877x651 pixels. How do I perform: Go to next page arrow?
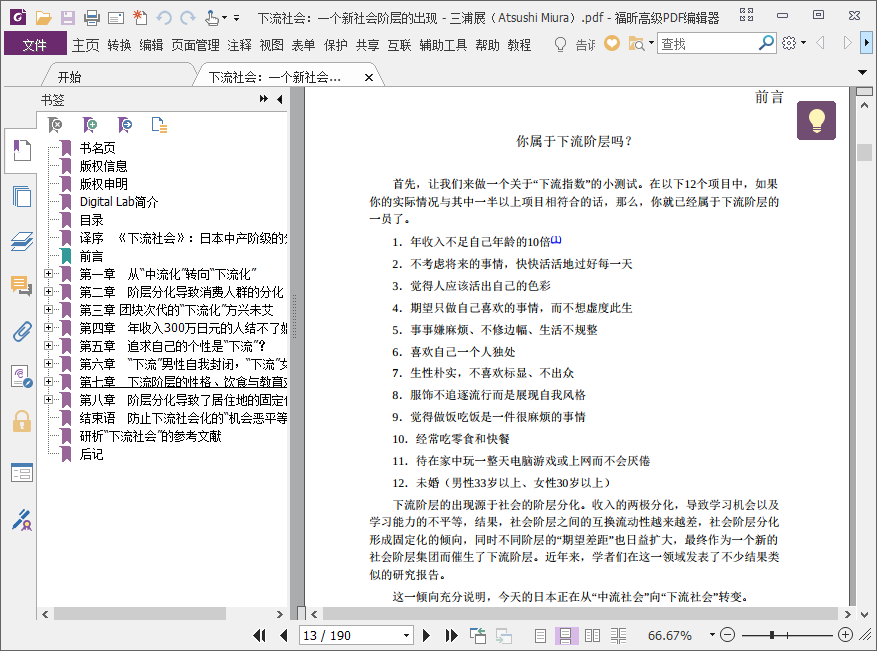426,635
